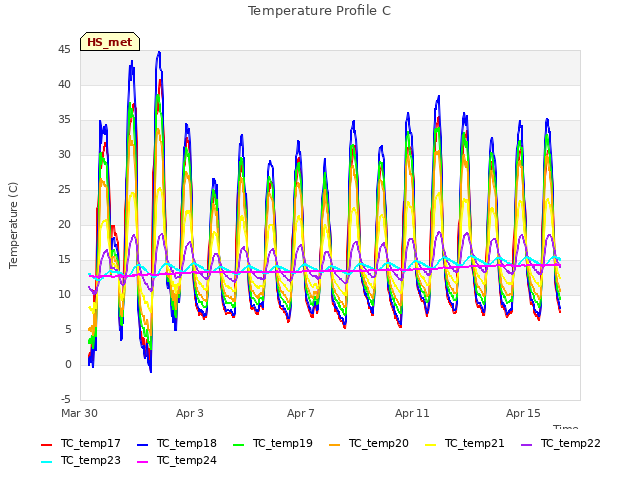Click the Apr 11 x-axis tick label
Screen dimensions: 640x480
coord(412,413)
